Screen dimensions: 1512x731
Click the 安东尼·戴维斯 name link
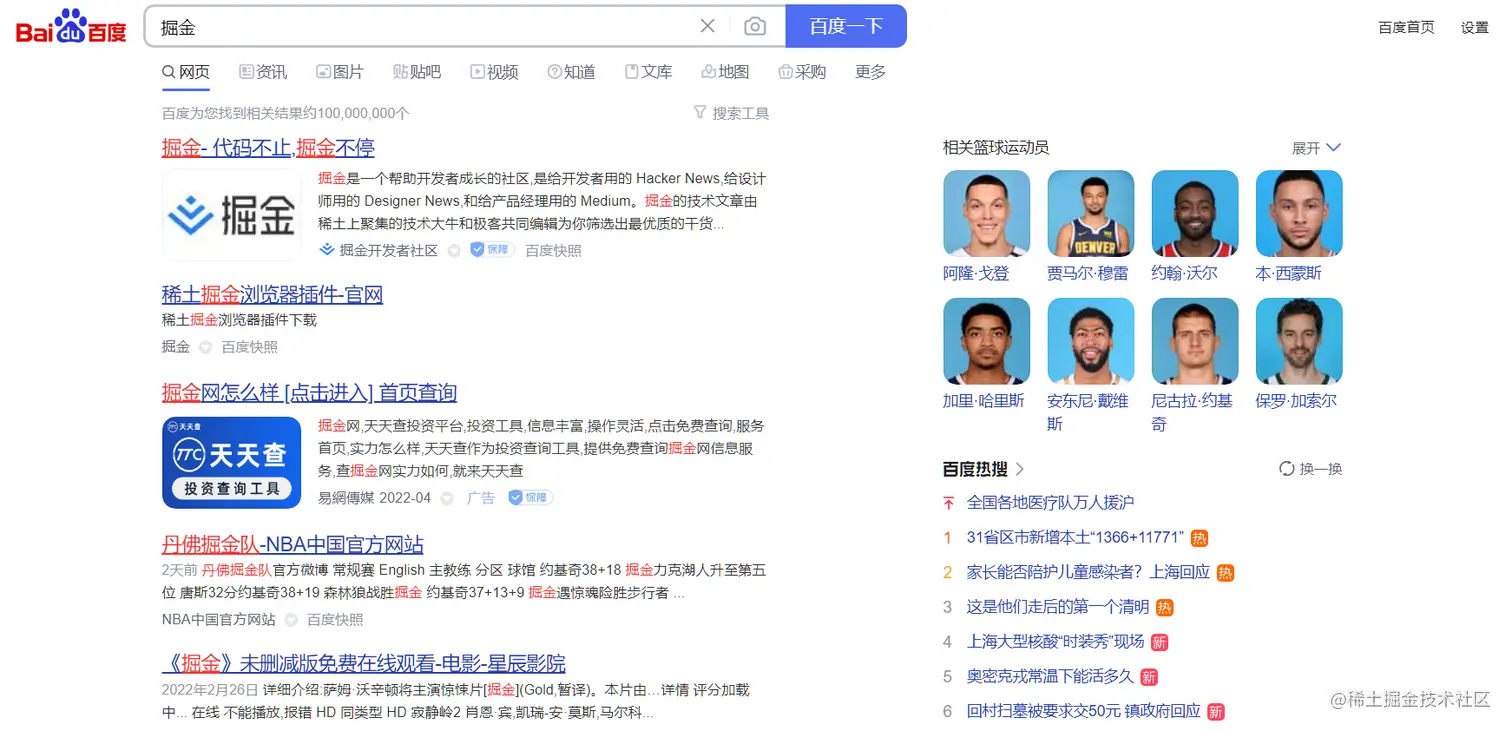pos(1087,412)
